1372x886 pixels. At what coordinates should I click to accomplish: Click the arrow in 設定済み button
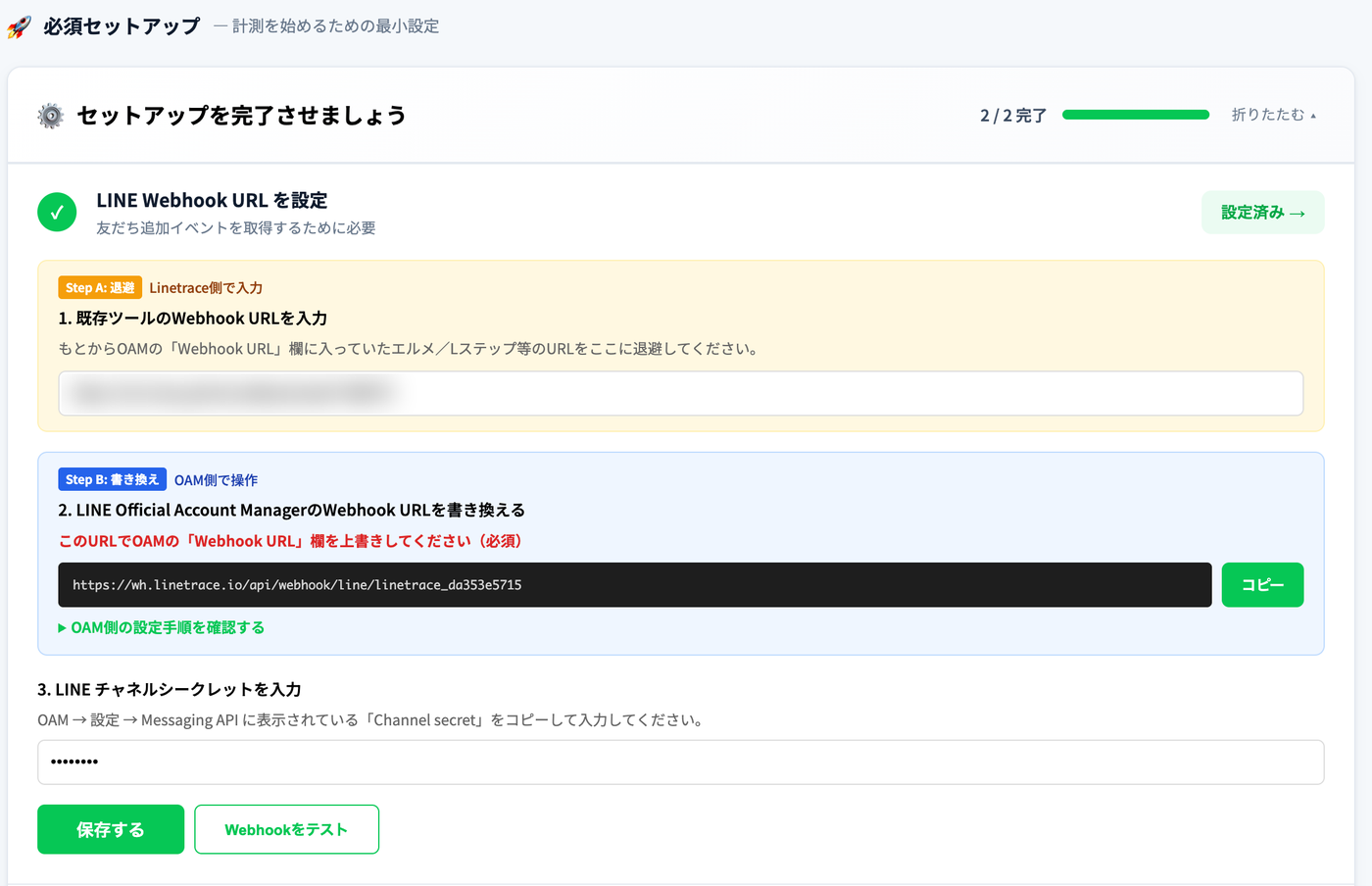coord(1298,213)
